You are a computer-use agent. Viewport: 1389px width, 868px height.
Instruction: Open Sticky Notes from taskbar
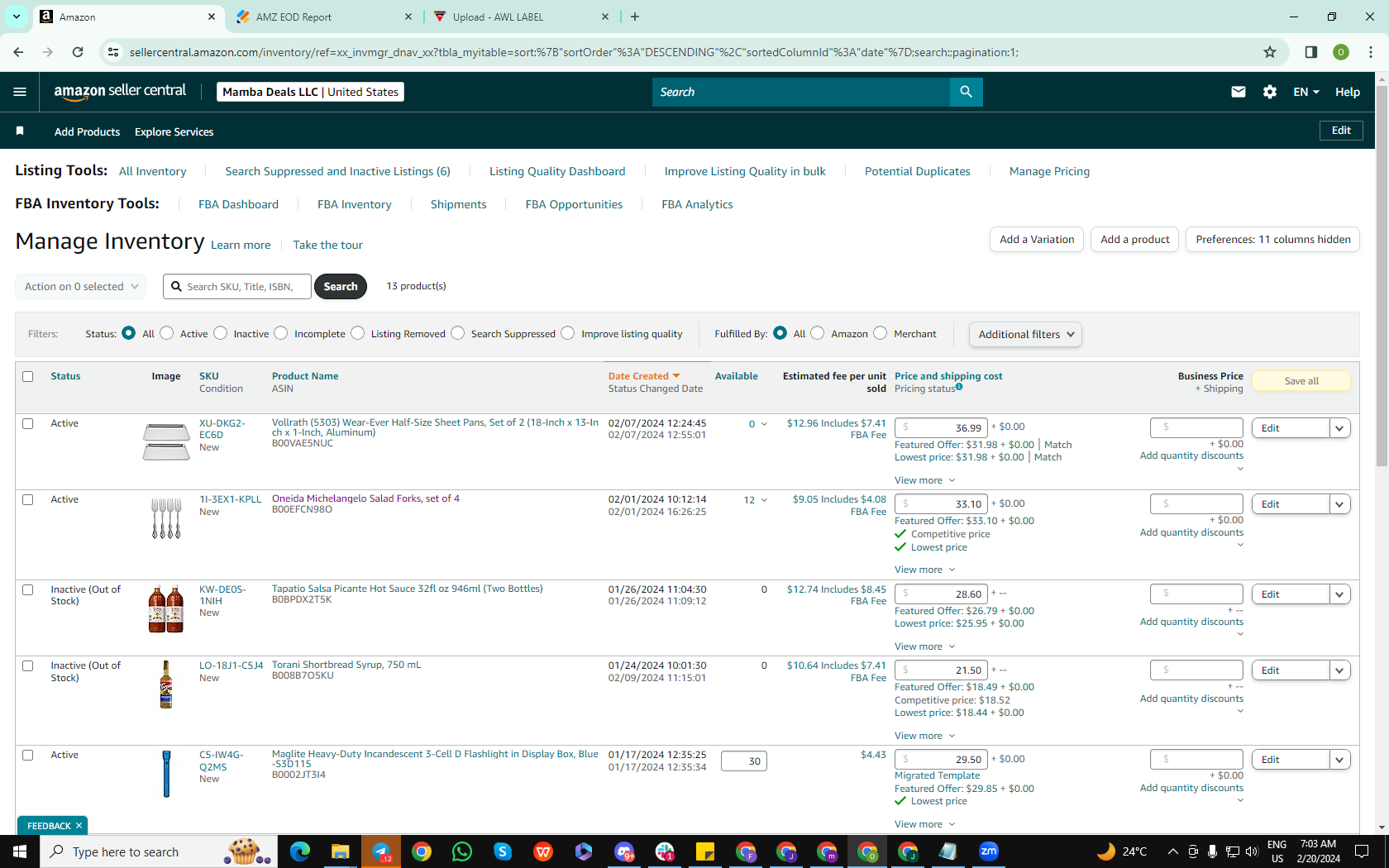pyautogui.click(x=705, y=851)
